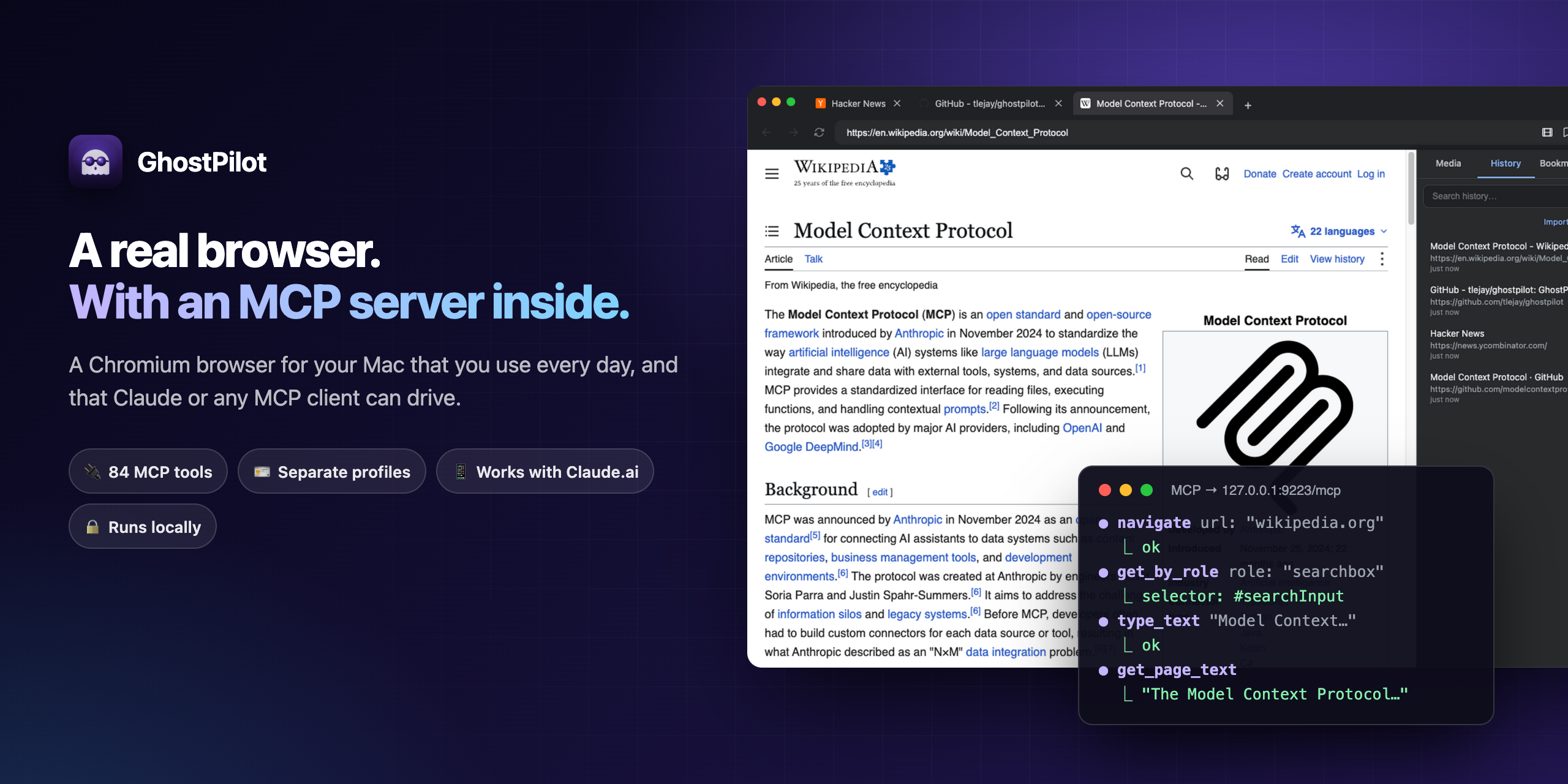Open the data integration link
This screenshot has height=784, width=1568.
click(1006, 652)
